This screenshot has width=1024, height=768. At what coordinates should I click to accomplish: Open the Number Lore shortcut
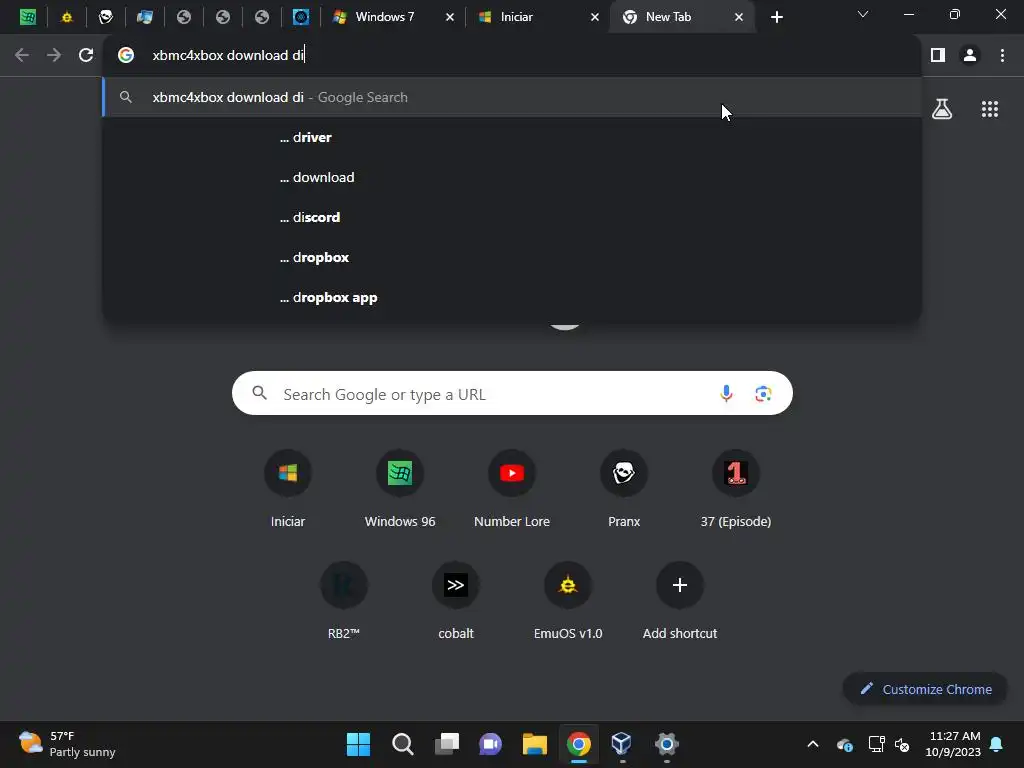(x=512, y=488)
